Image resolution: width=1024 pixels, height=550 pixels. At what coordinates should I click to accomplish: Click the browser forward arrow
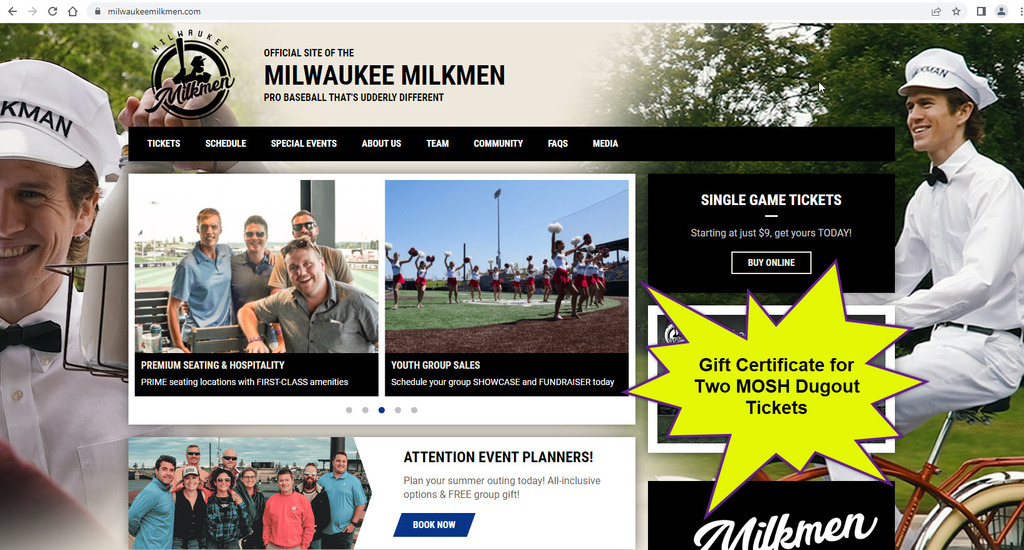coord(33,11)
